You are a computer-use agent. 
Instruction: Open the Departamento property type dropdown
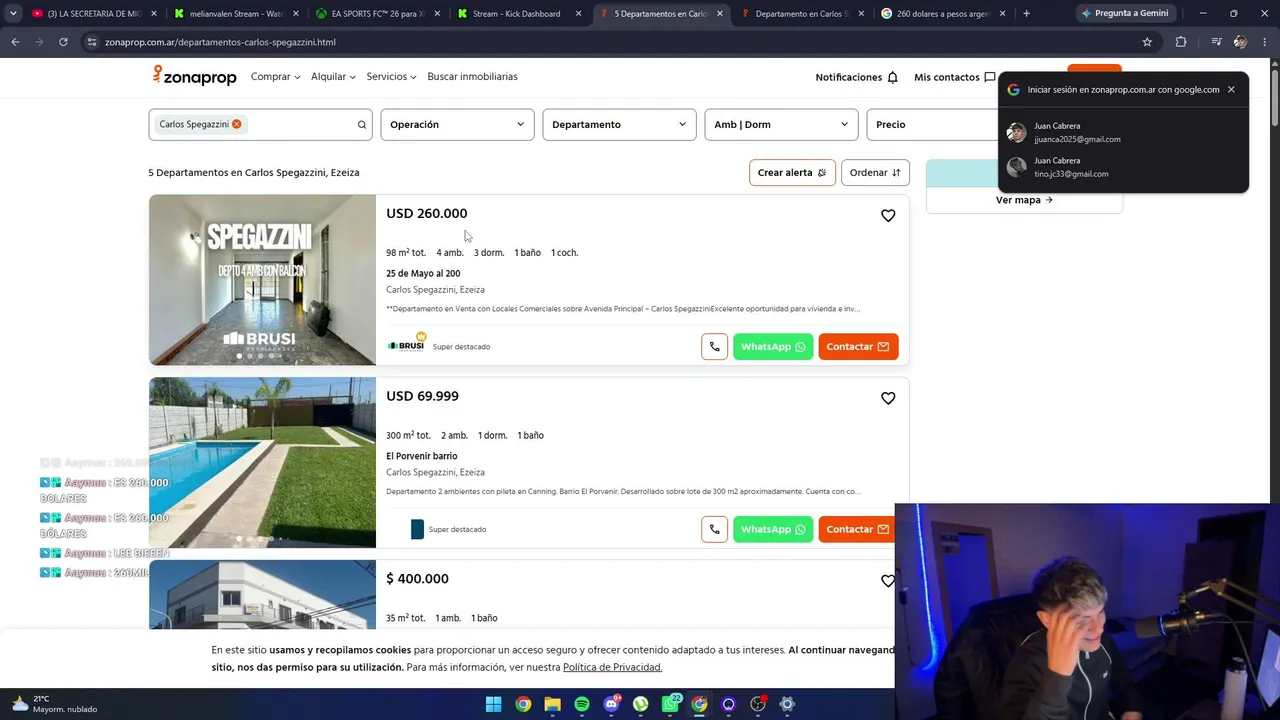pyautogui.click(x=619, y=124)
